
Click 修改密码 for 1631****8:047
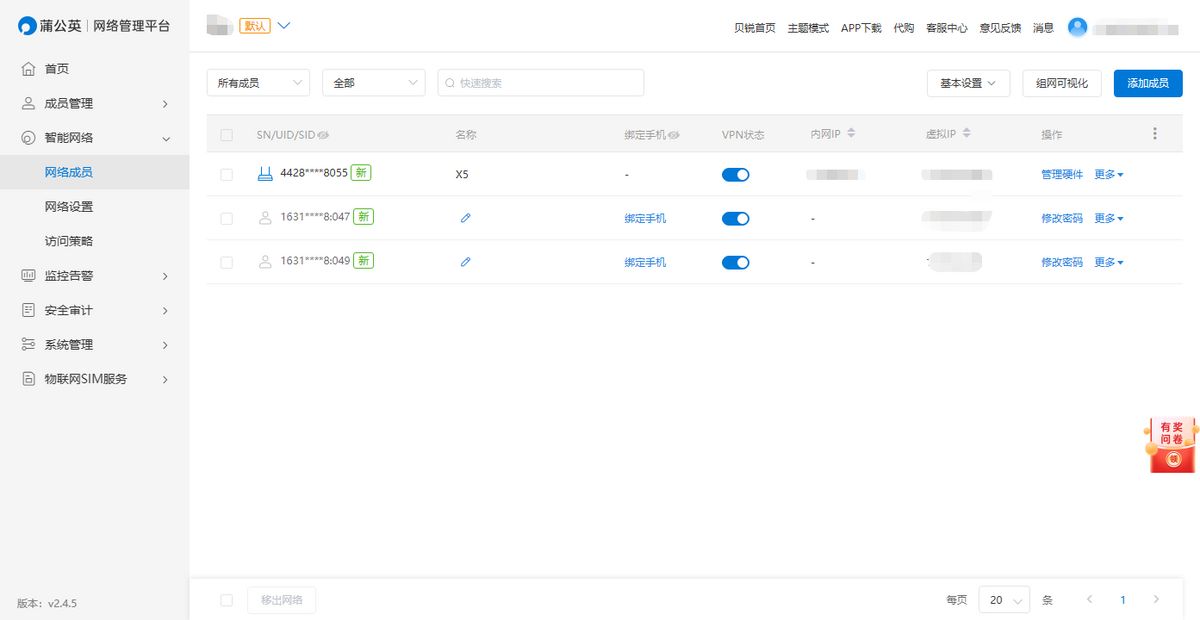[1062, 219]
